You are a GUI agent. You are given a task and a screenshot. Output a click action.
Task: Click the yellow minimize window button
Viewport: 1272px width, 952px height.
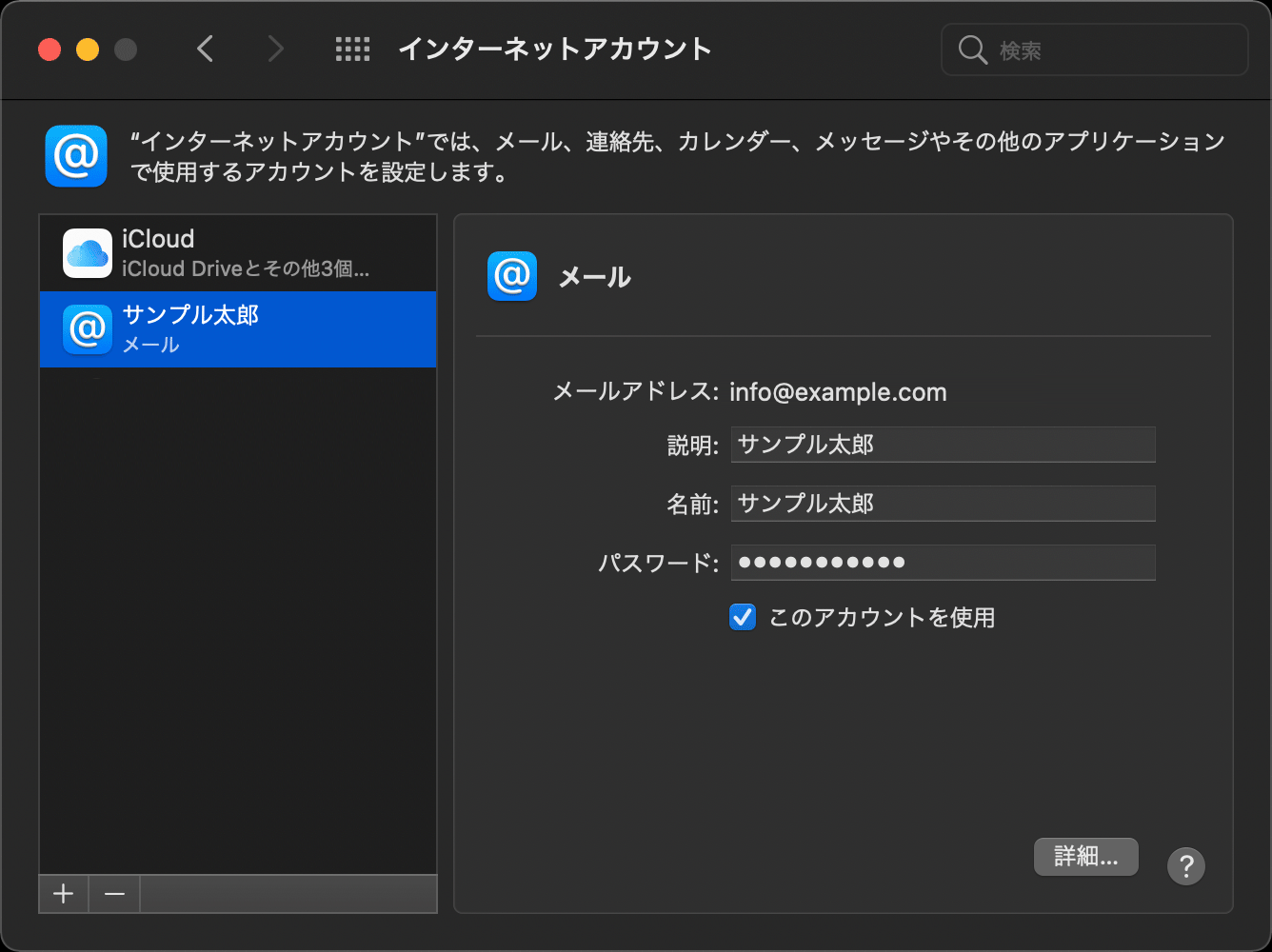88,50
